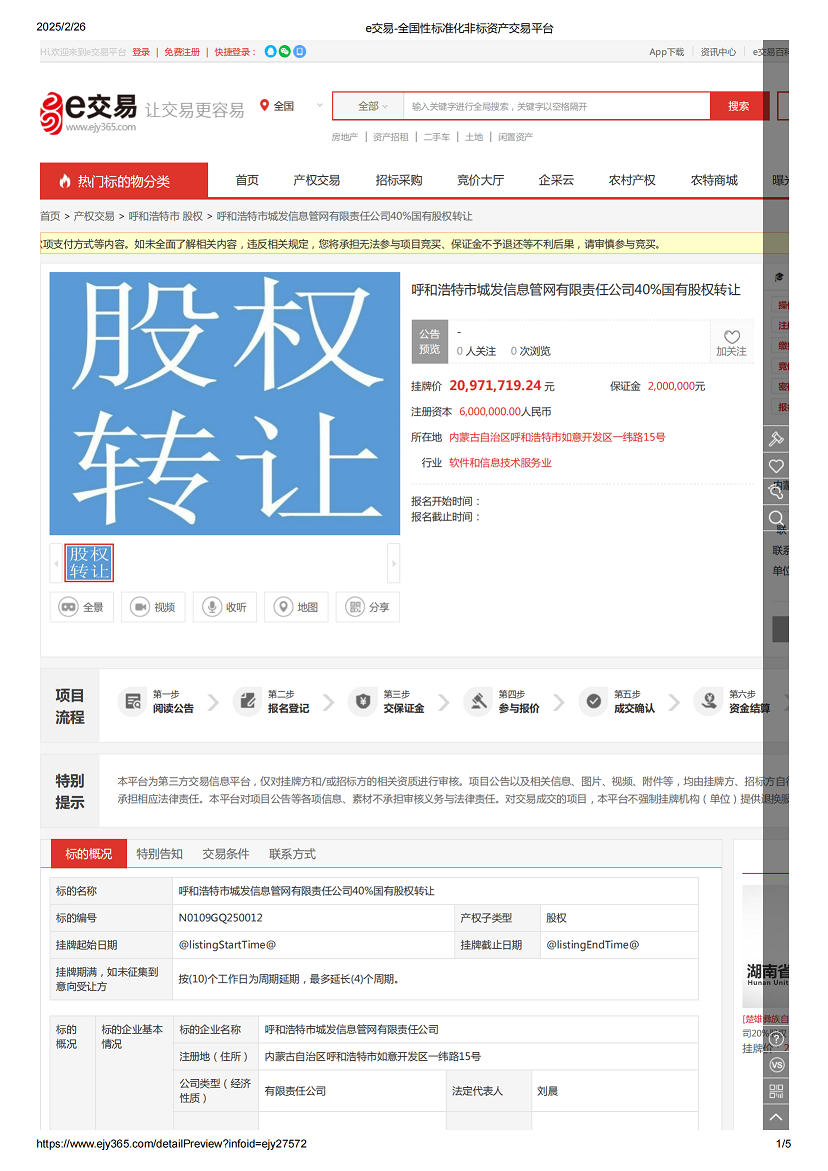The height and width of the screenshot is (1171, 828).
Task: Open the 地图 map location button
Action: click(x=296, y=607)
